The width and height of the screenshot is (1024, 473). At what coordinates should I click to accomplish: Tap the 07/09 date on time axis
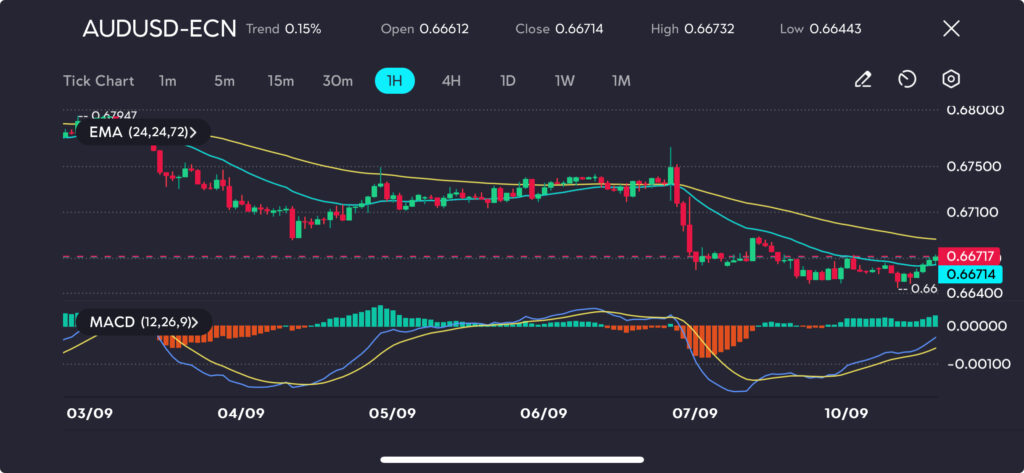point(695,413)
